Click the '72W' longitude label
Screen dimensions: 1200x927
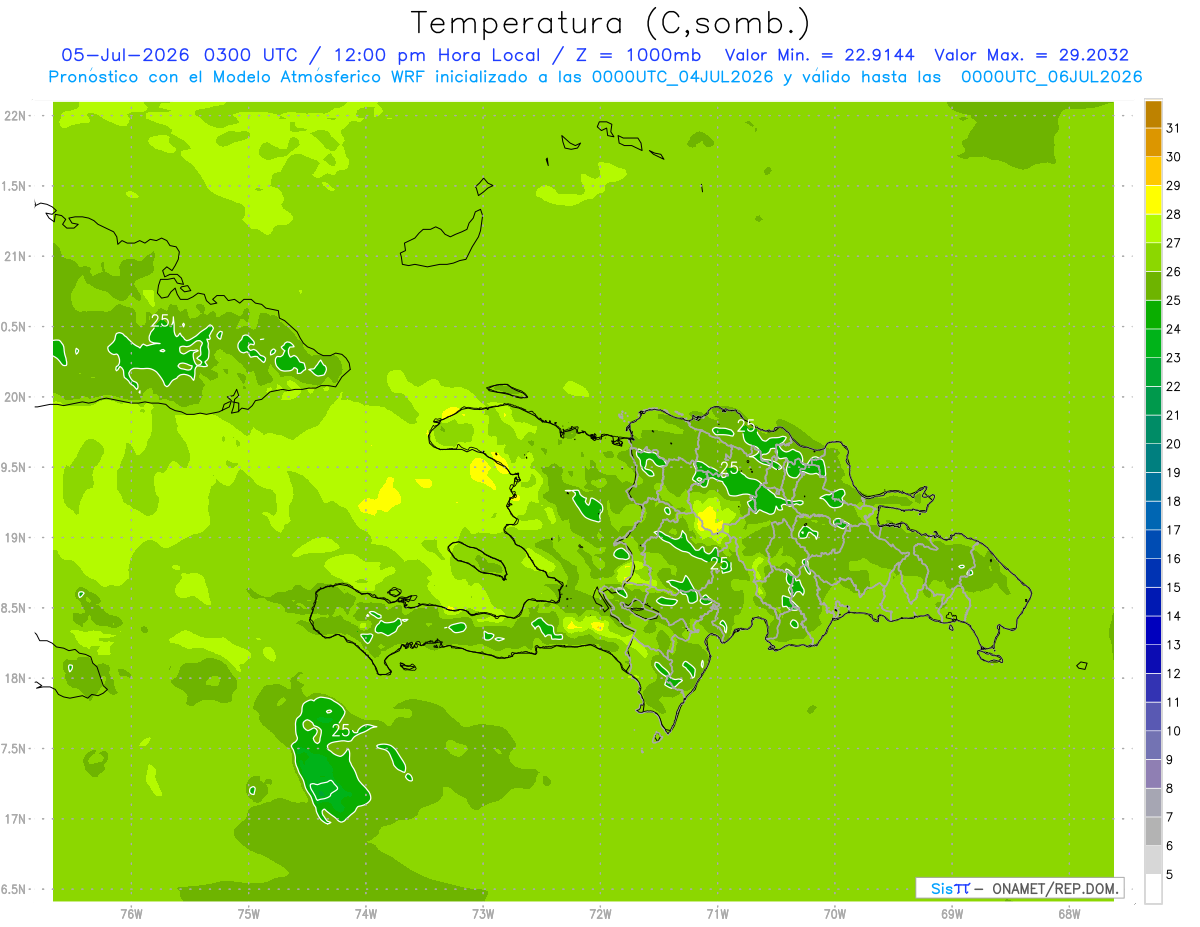[600, 914]
